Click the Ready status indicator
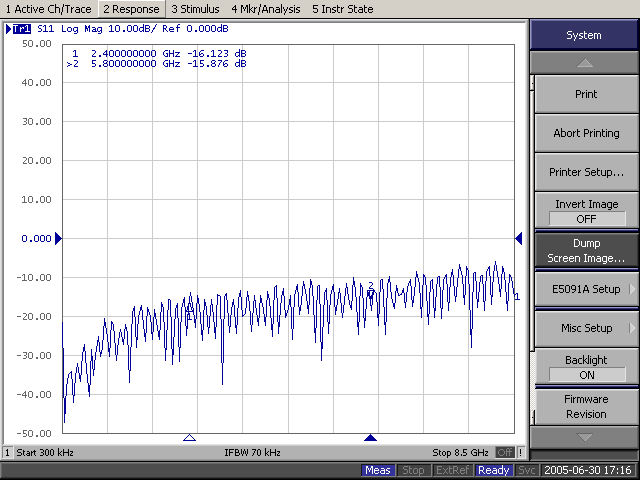The image size is (640, 480). click(493, 470)
